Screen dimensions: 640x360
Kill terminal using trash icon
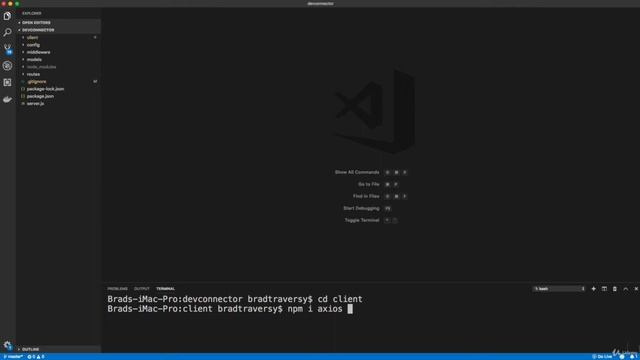coord(615,289)
